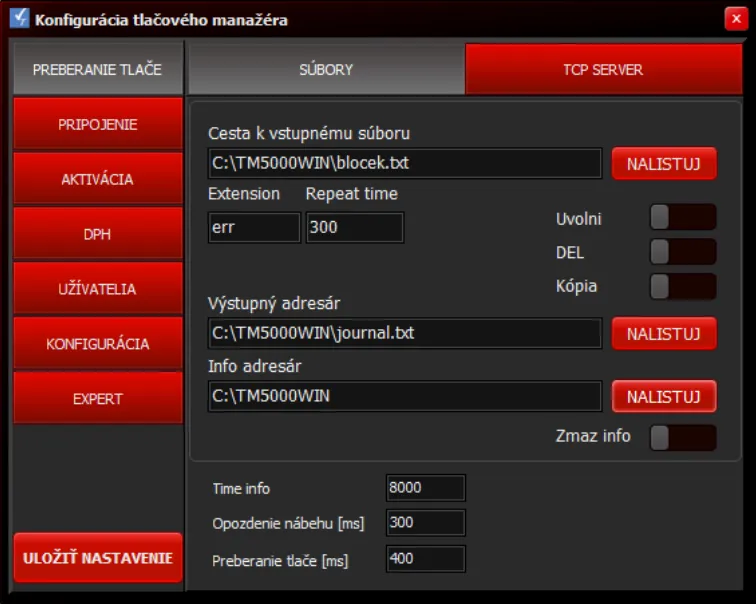This screenshot has width=756, height=604.
Task: Click the Time info value field
Action: tap(425, 488)
